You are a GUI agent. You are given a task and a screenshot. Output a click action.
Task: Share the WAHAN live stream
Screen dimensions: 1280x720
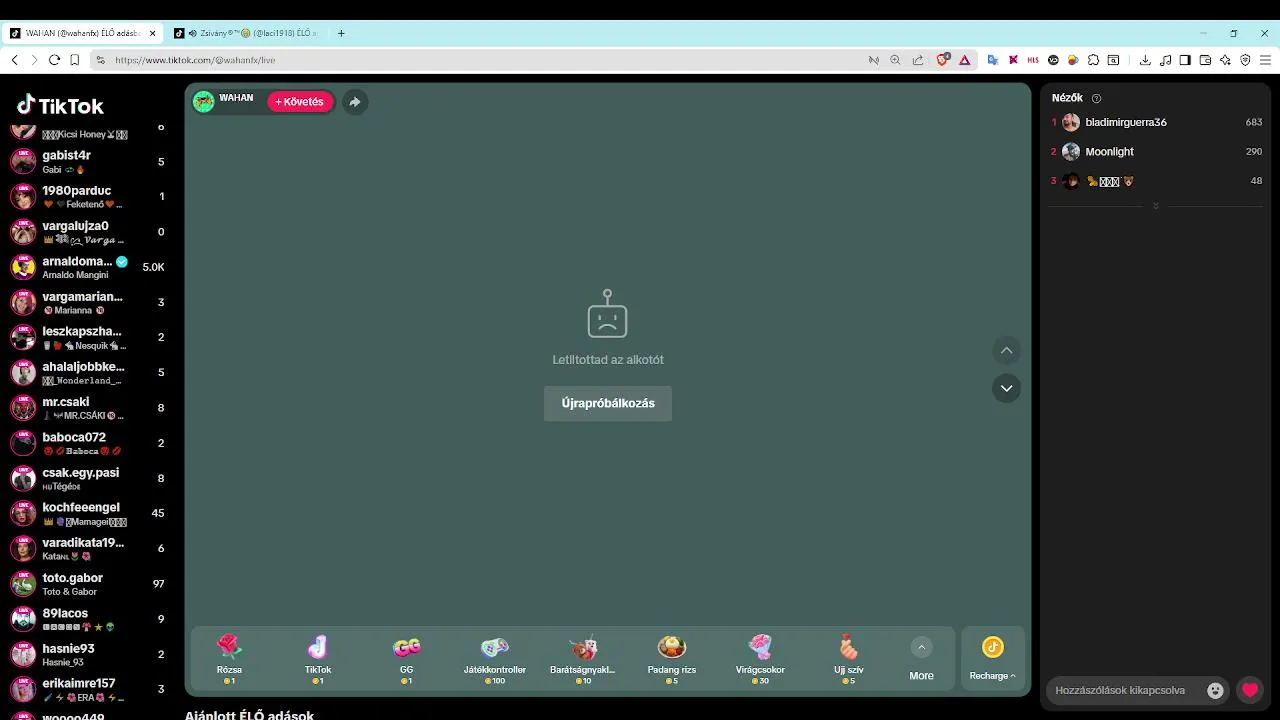pos(354,101)
